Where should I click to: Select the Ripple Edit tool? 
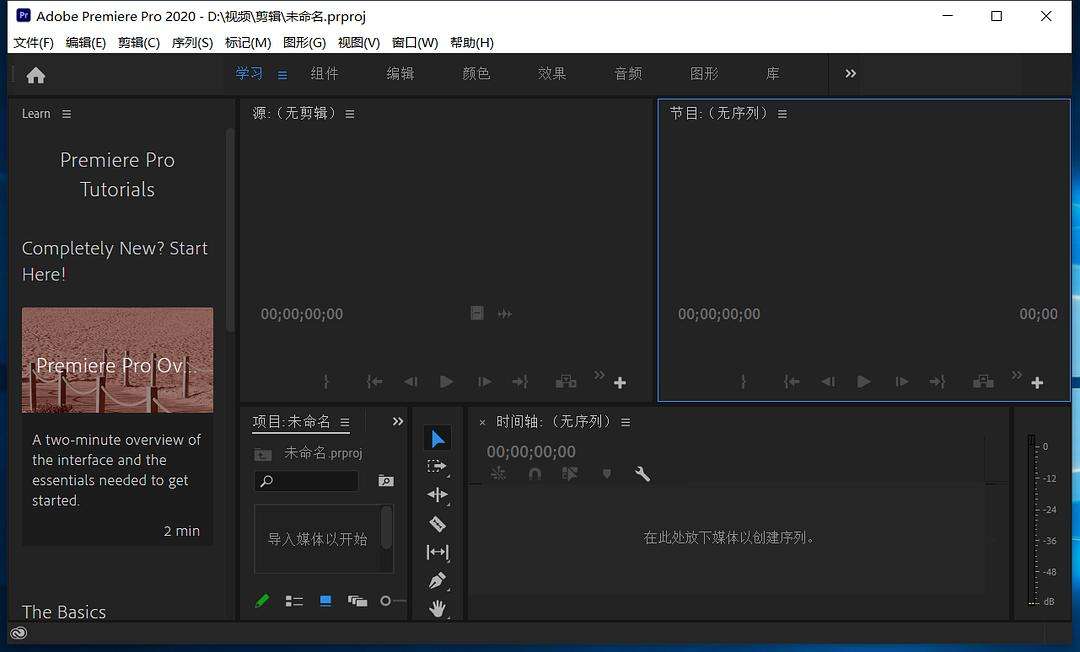[438, 494]
